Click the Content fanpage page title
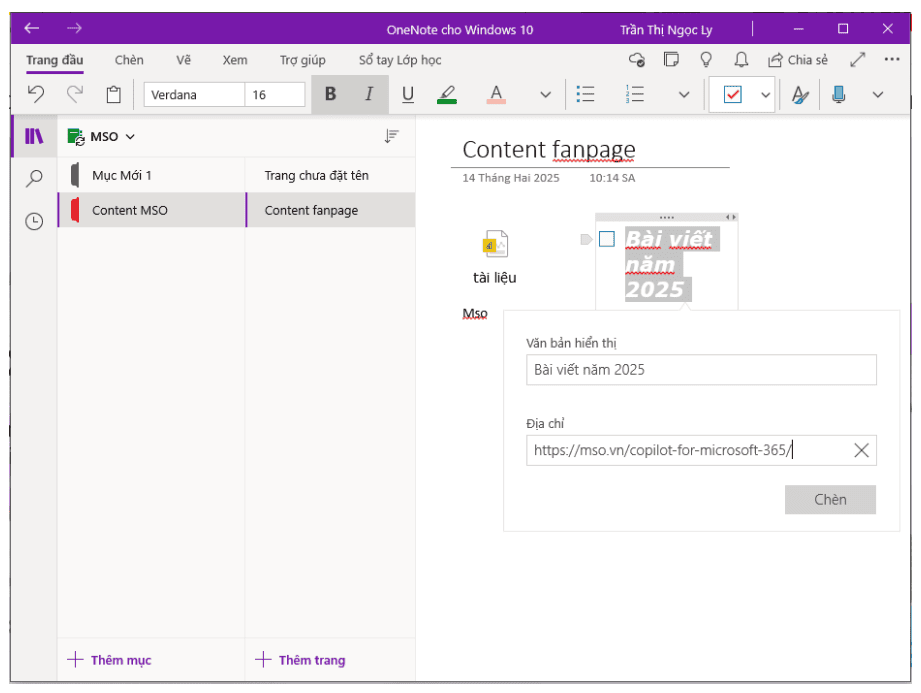Screen dimensions: 921x693 (549, 150)
